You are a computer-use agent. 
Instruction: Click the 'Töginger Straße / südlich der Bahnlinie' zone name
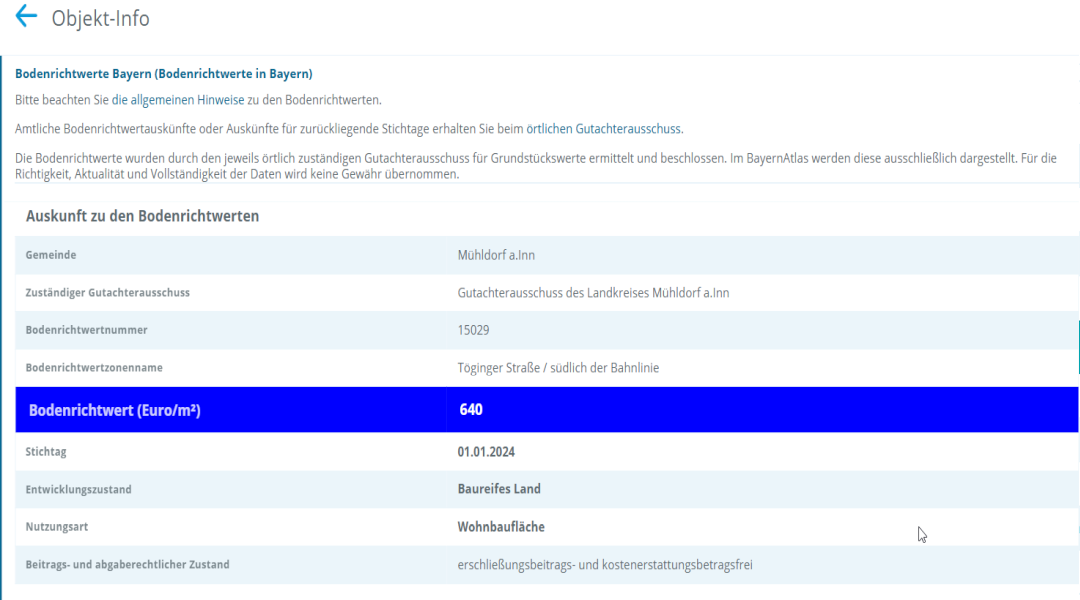(558, 368)
